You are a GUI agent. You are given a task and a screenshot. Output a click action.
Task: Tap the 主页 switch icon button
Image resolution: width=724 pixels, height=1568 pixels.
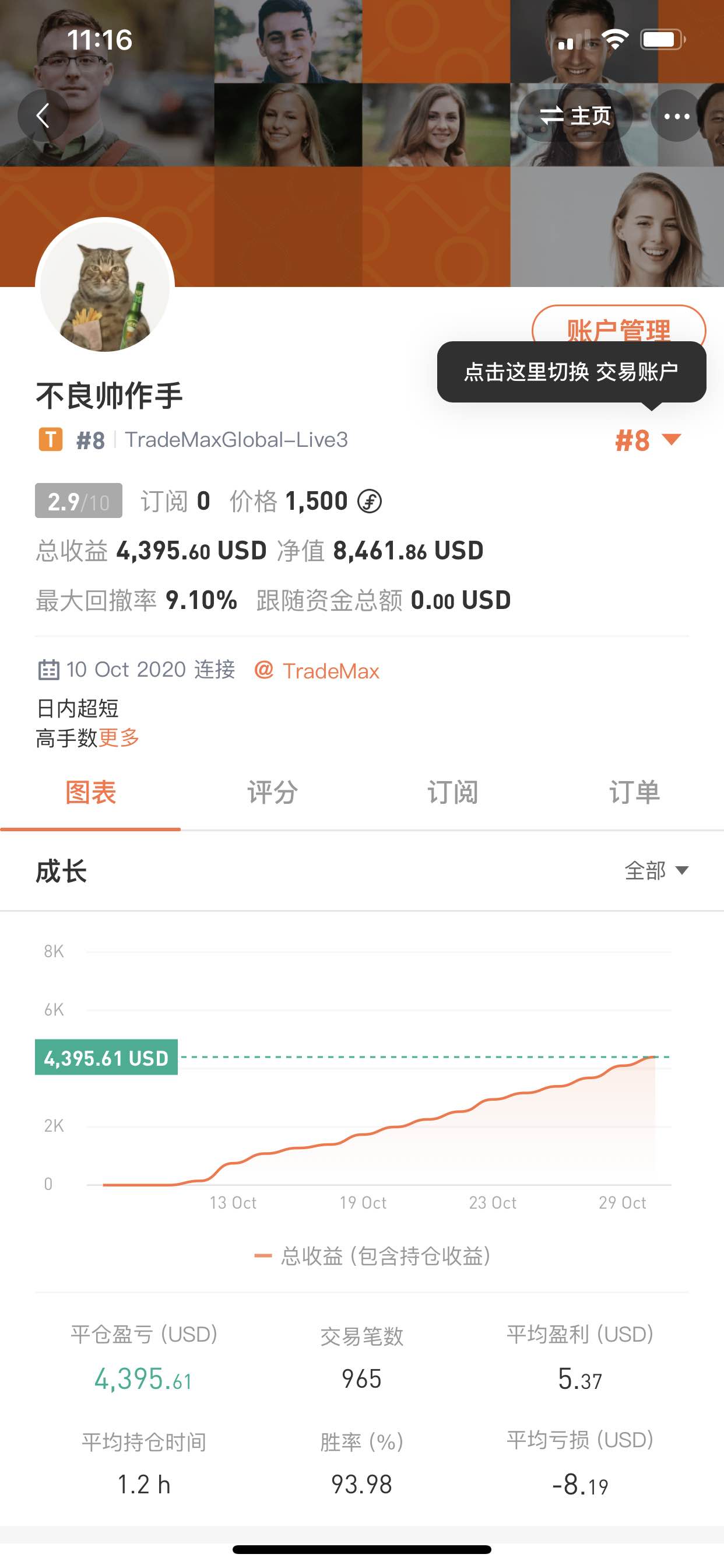[x=575, y=116]
